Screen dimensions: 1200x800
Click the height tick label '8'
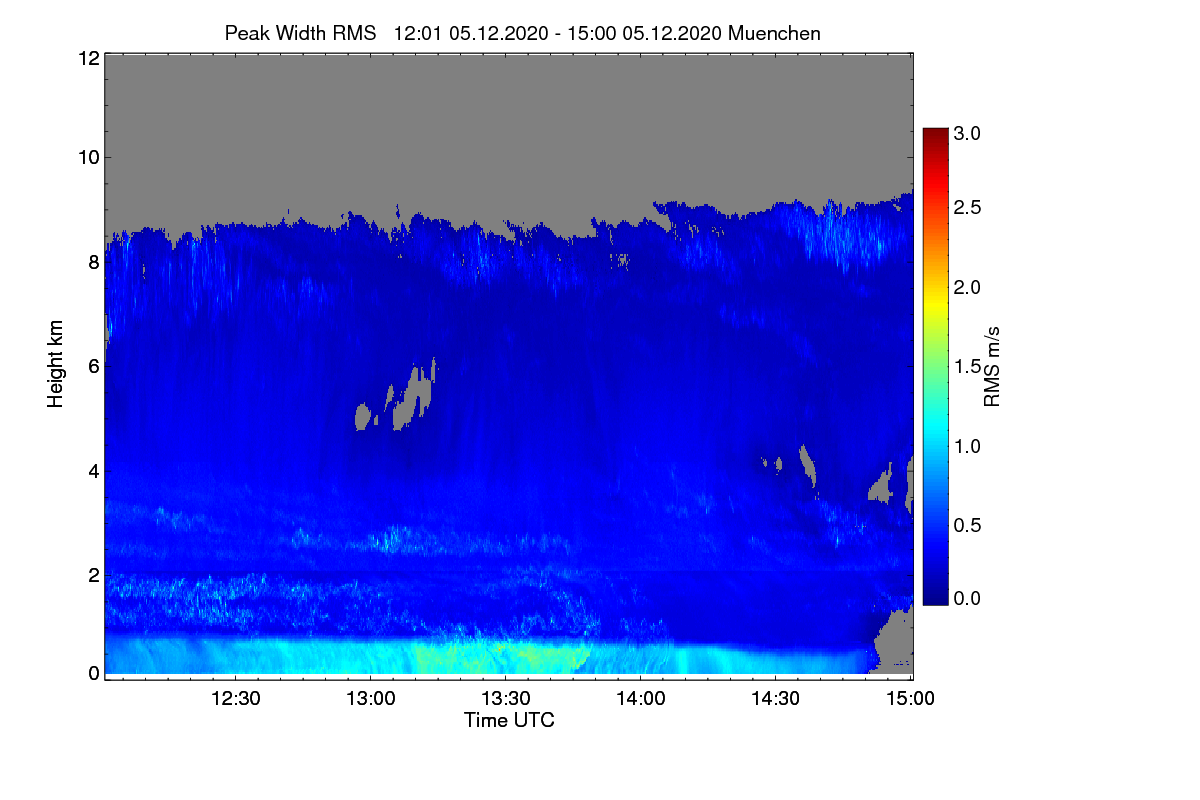93,262
